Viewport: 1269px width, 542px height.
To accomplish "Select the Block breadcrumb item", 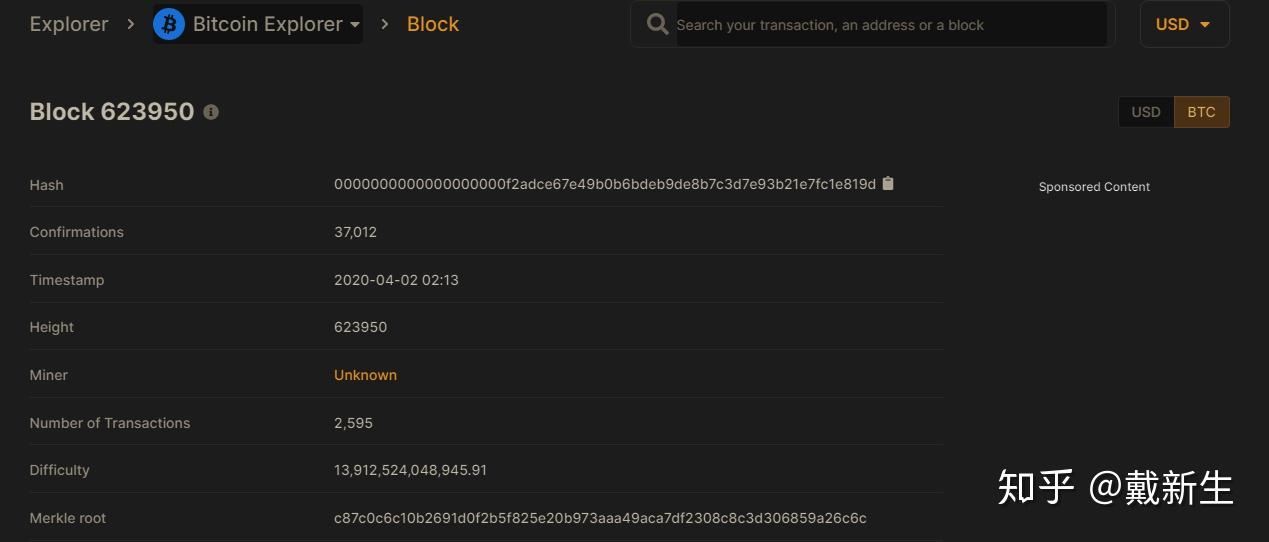I will 432,24.
